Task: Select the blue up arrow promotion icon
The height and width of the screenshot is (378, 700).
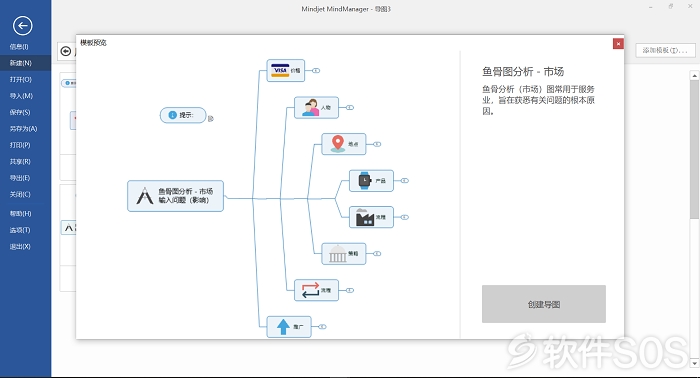Action: click(x=283, y=327)
